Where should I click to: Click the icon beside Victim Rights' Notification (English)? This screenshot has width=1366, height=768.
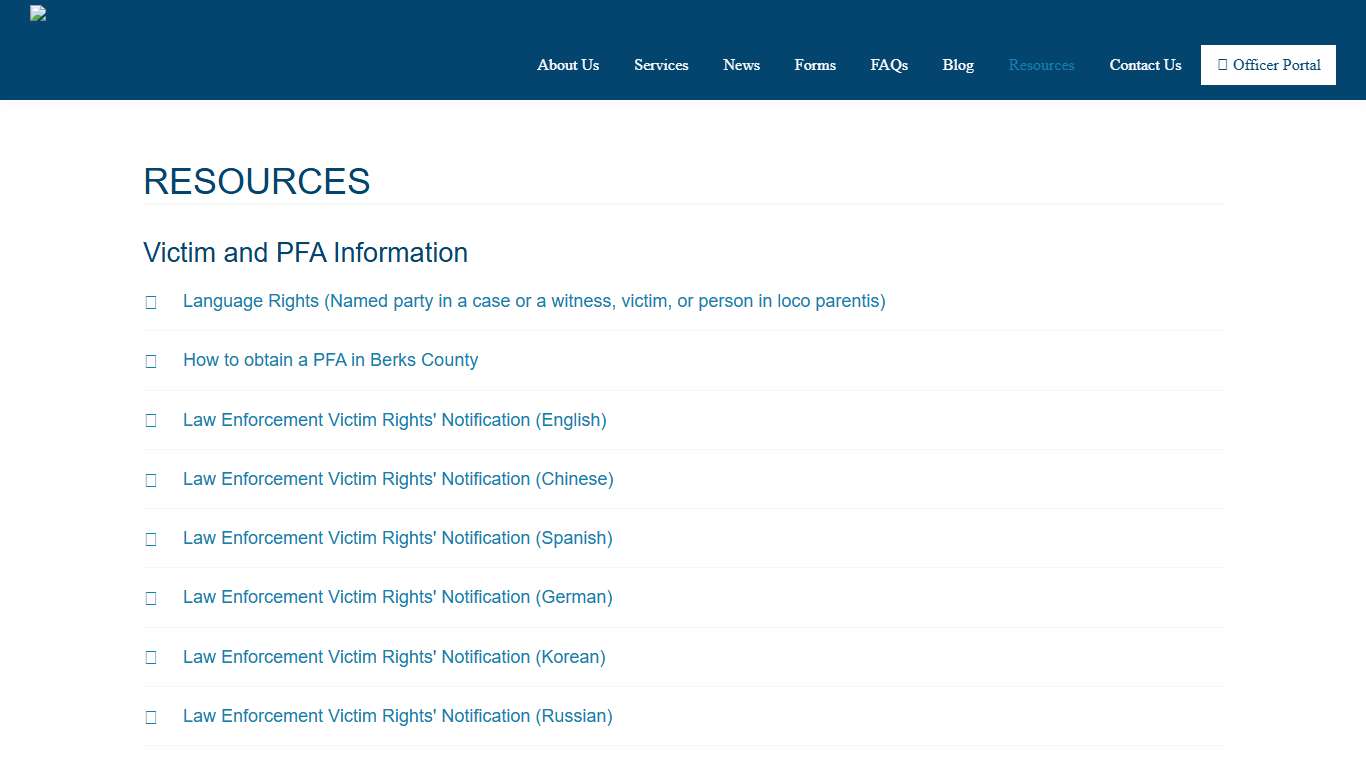(151, 420)
